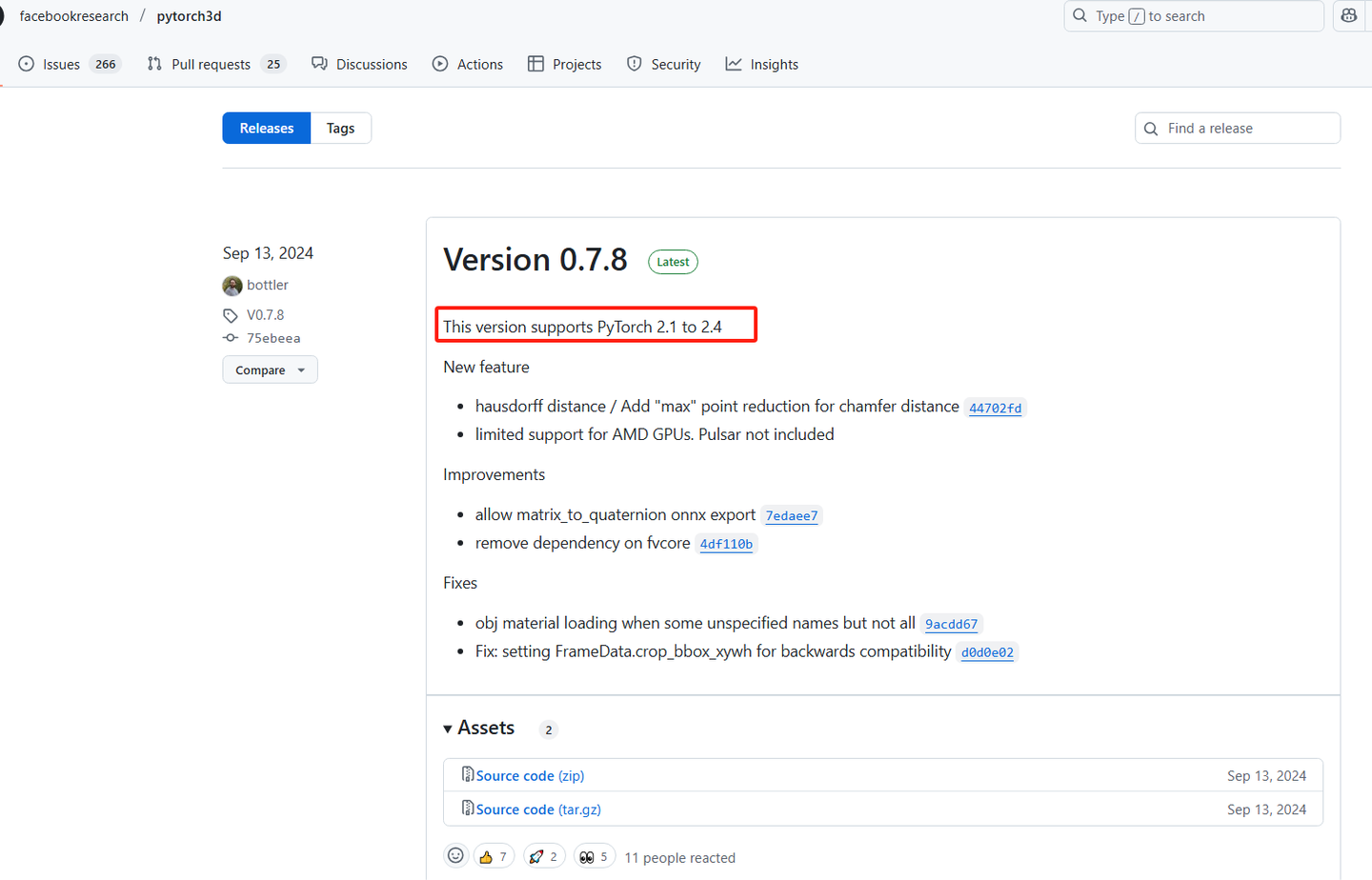Screen dimensions: 1372x880
Task: Click the Actions play-circle icon
Action: coord(439,64)
